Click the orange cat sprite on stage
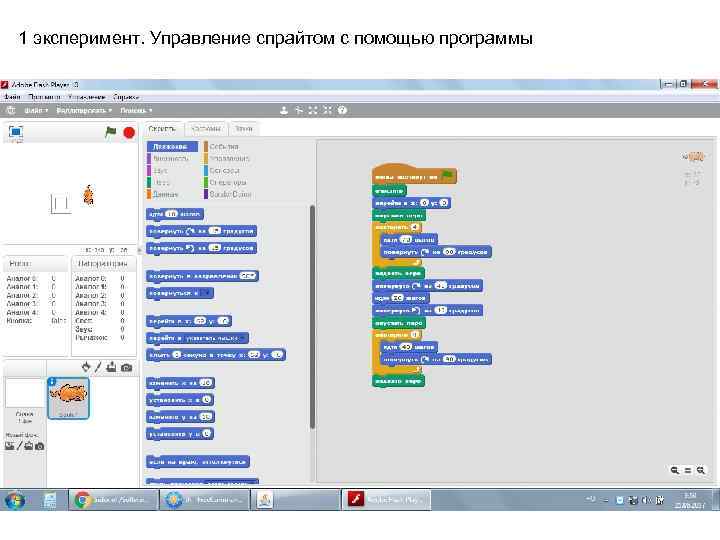 click(89, 195)
